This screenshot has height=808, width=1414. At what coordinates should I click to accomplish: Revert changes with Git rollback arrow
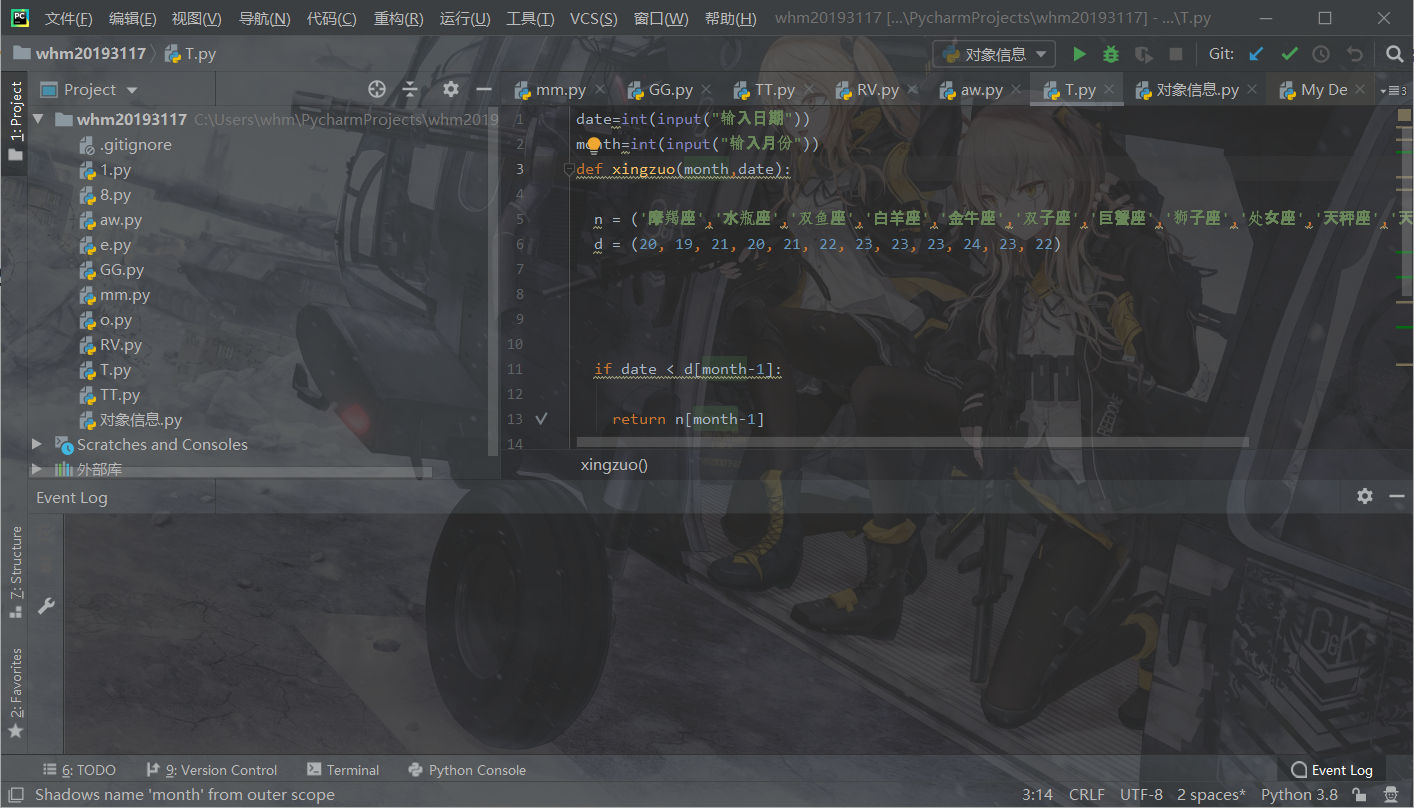point(1354,54)
